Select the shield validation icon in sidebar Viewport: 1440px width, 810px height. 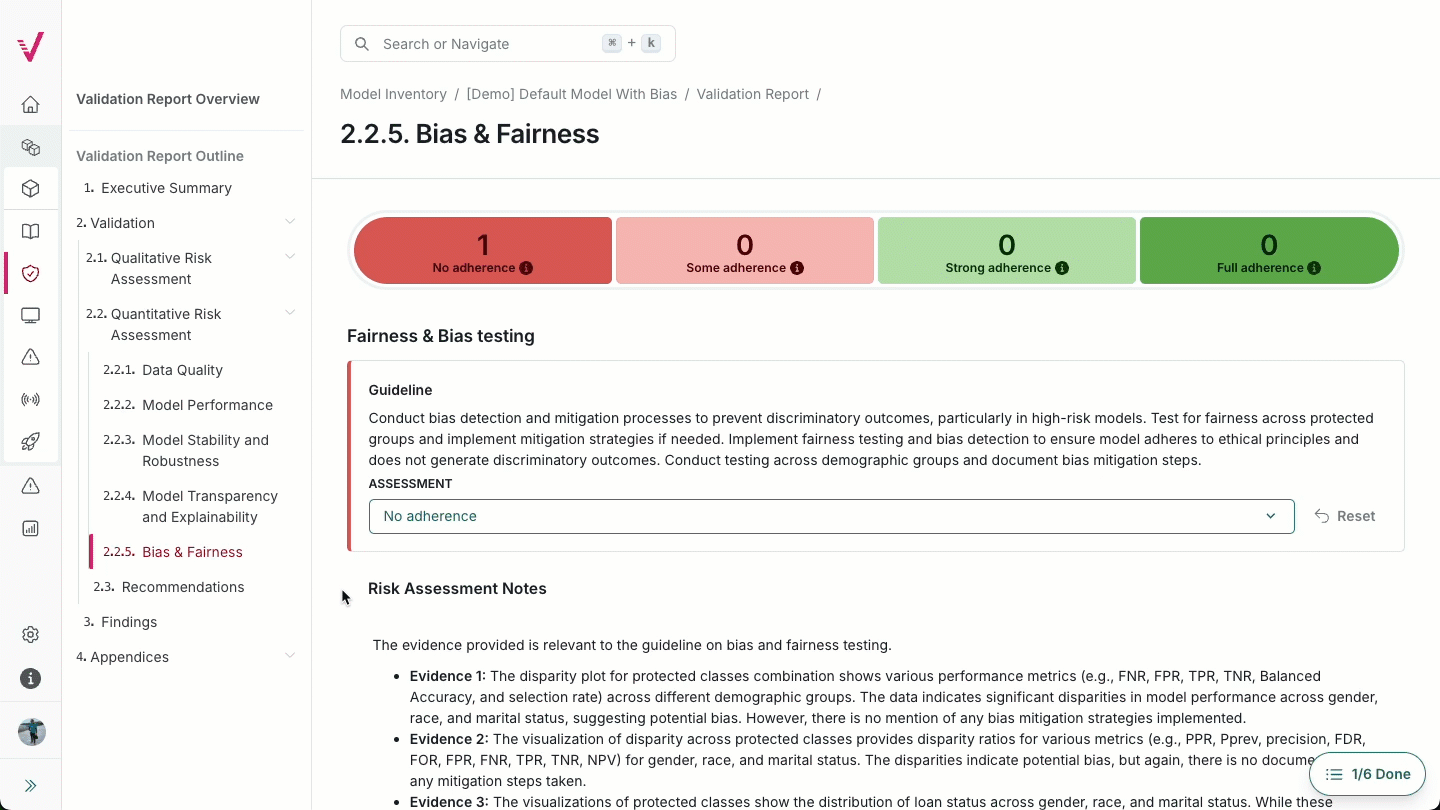pos(30,273)
